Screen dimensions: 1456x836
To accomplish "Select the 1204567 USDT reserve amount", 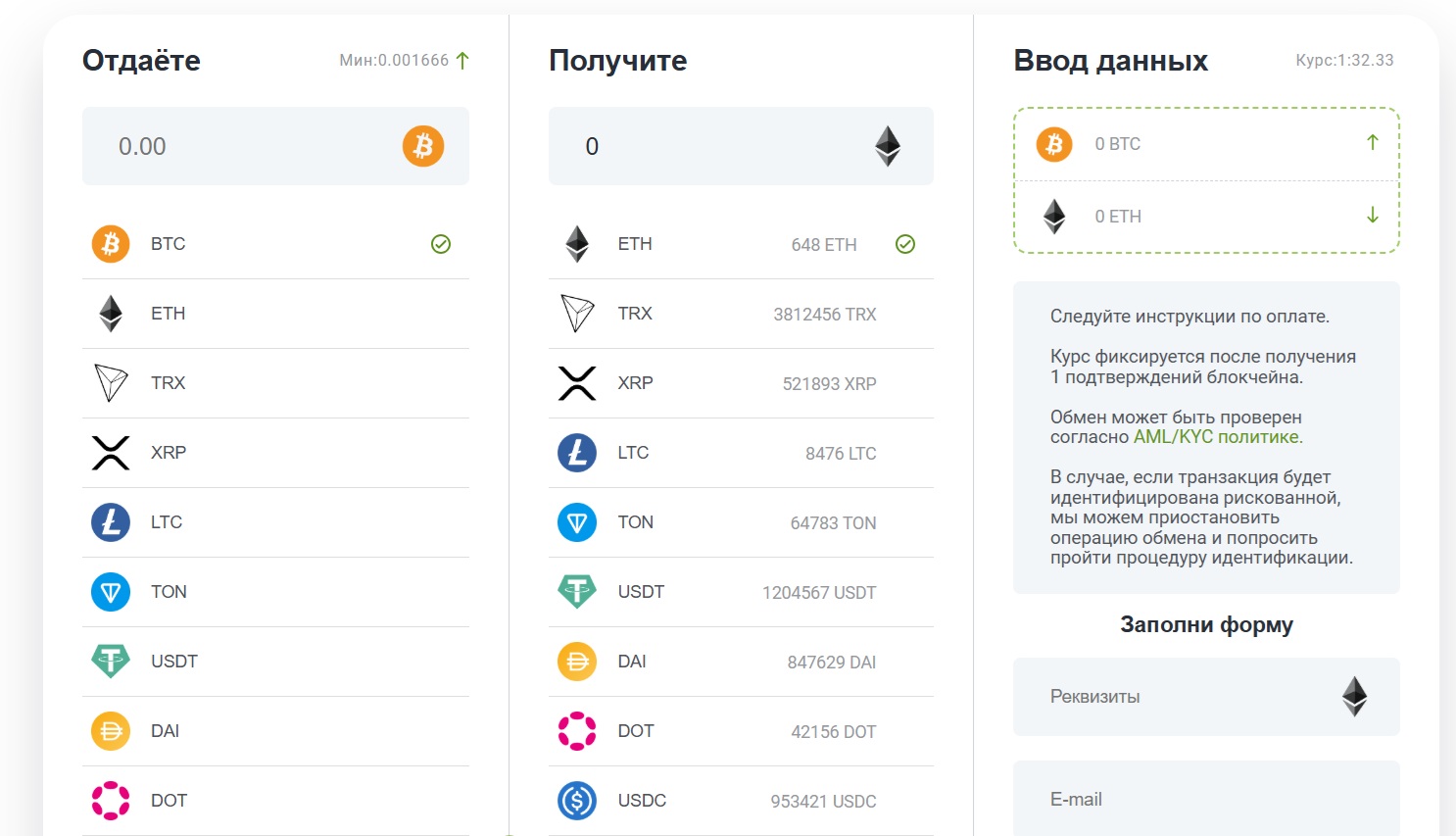I will point(819,593).
